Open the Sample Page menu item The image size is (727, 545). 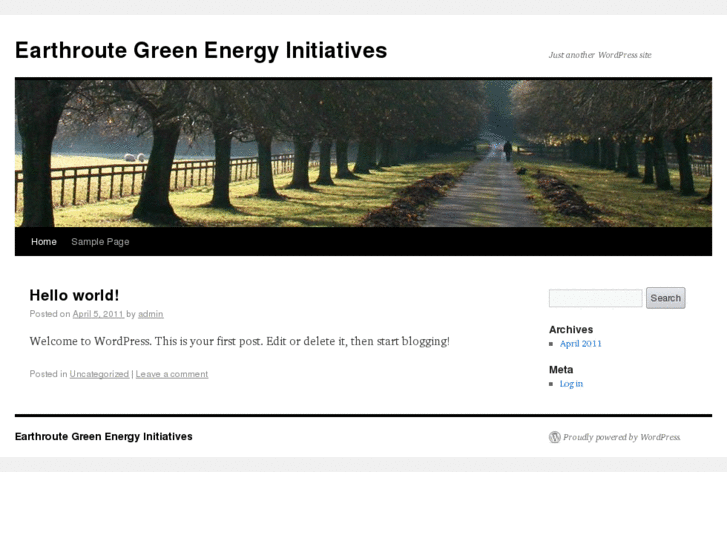(x=100, y=242)
